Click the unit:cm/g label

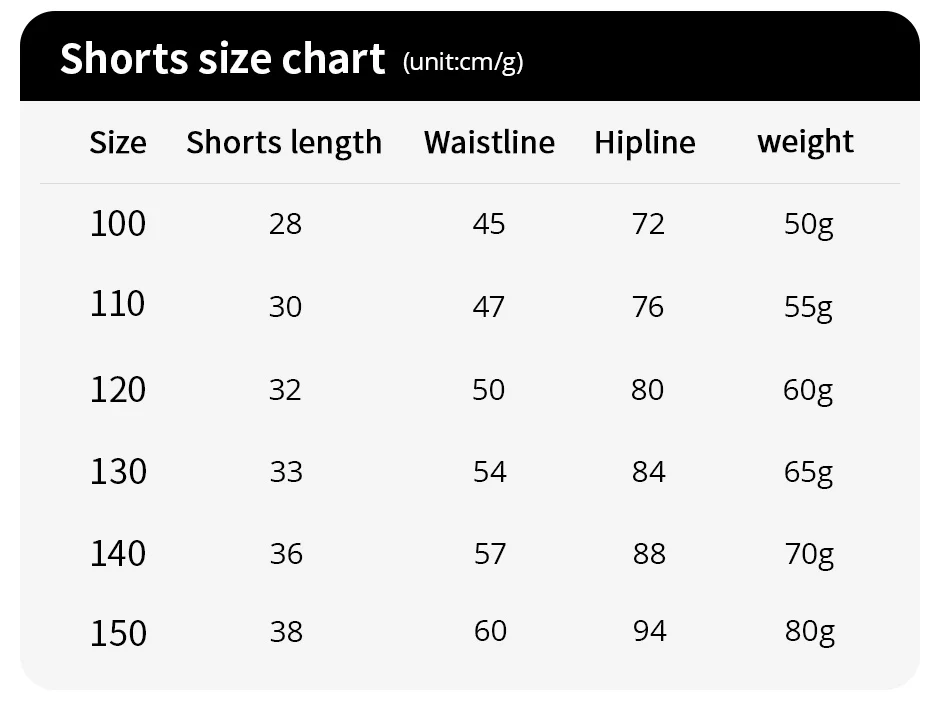click(462, 62)
